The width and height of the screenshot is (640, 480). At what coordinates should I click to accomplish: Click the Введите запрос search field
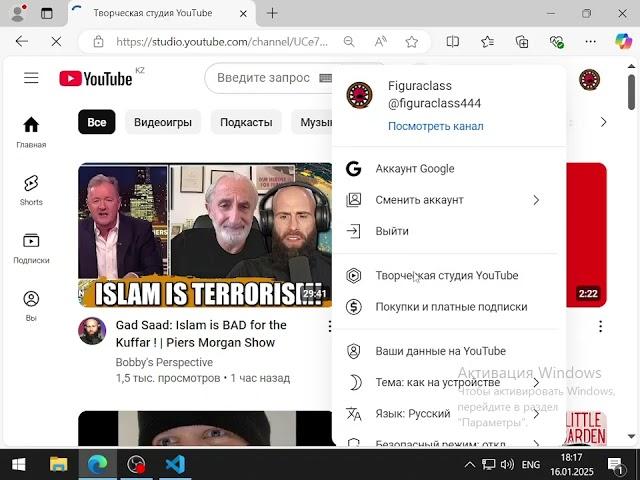coord(265,78)
